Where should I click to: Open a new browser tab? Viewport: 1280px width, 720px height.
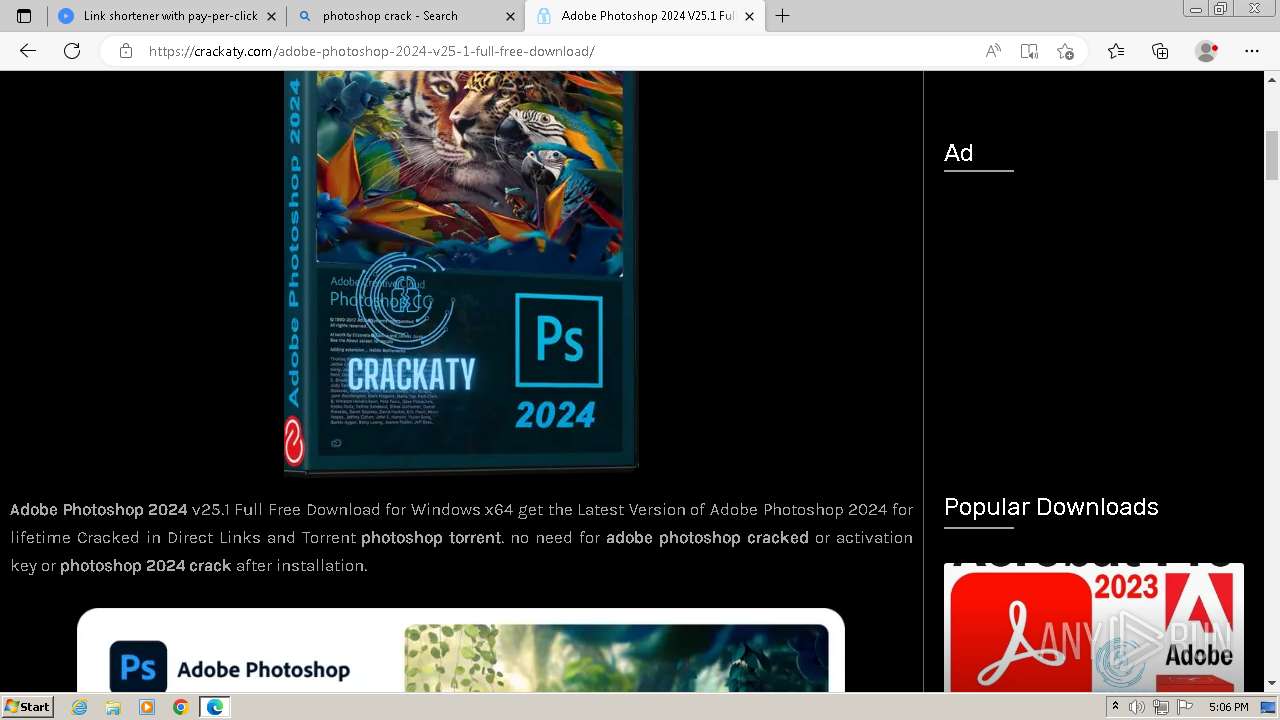click(783, 16)
